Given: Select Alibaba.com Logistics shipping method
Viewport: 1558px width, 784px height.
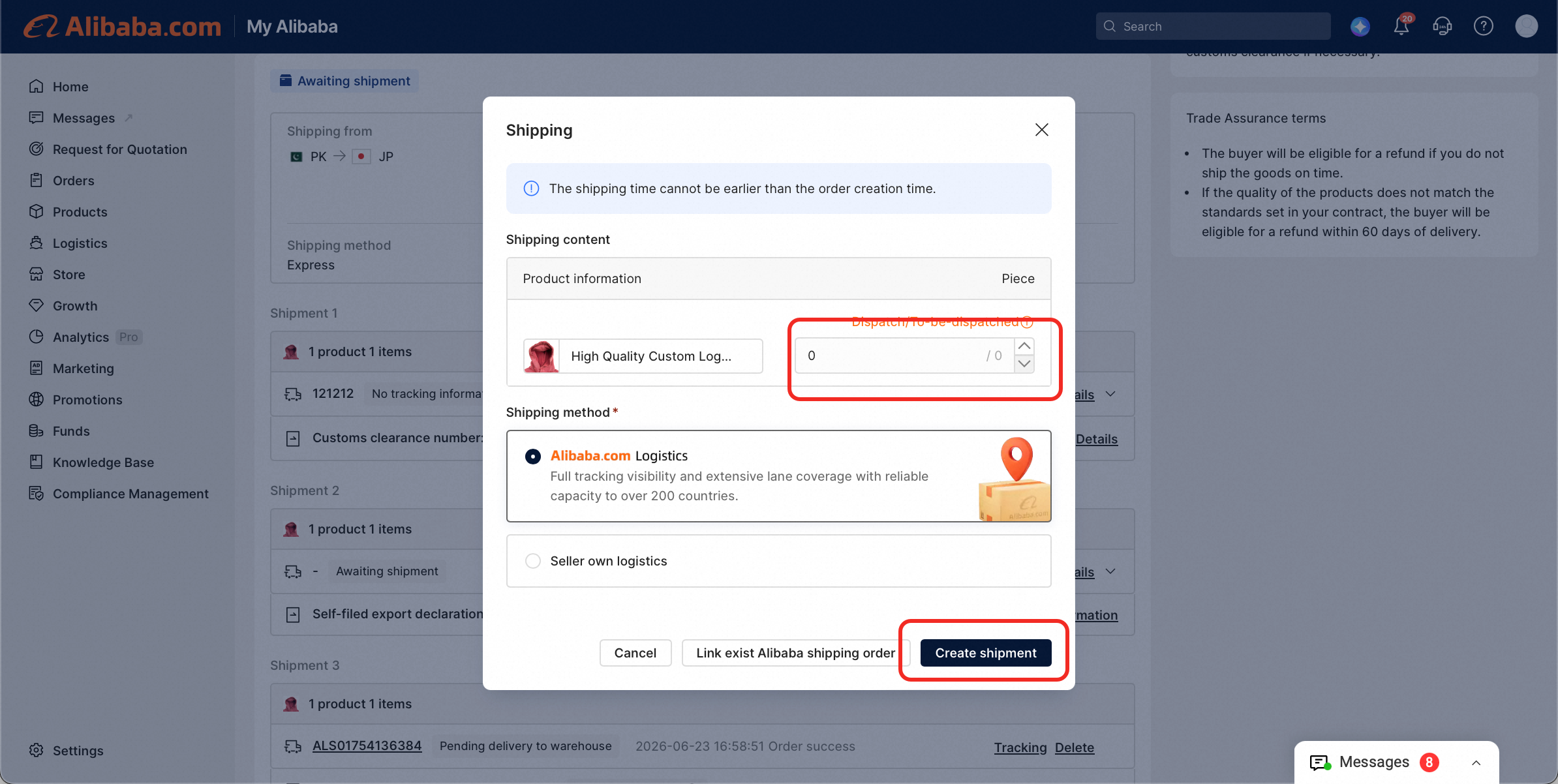Looking at the screenshot, I should pos(533,457).
